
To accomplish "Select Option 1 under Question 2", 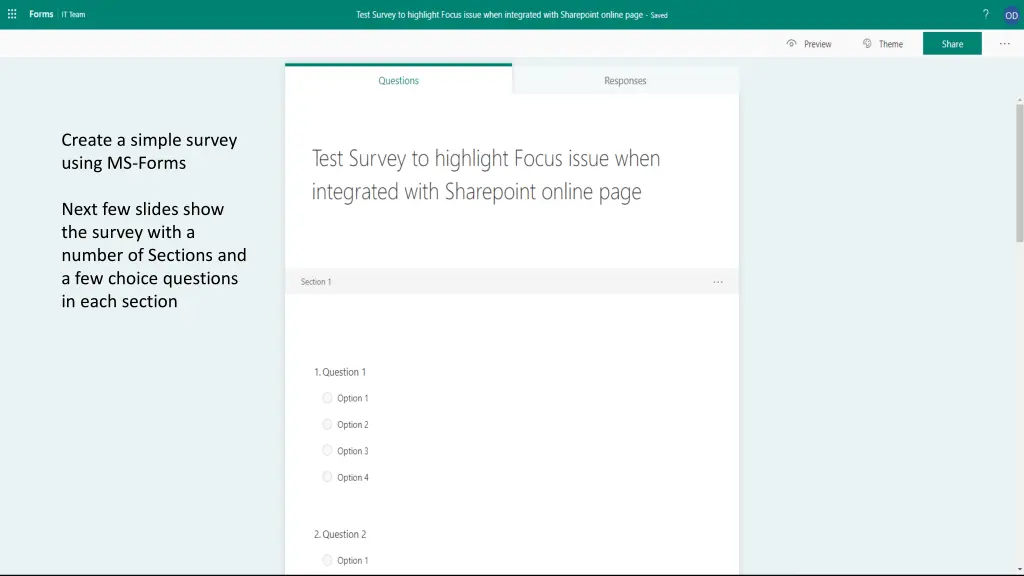I will (327, 560).
